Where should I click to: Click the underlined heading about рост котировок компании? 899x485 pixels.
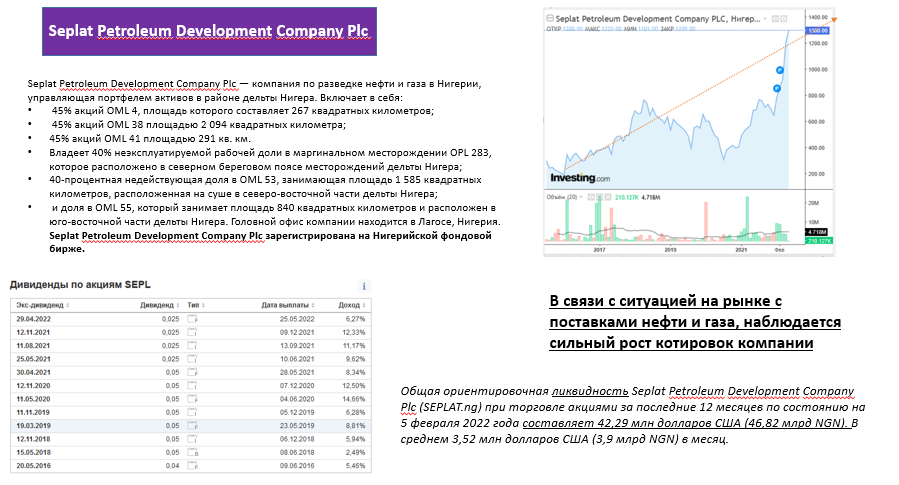coord(695,322)
